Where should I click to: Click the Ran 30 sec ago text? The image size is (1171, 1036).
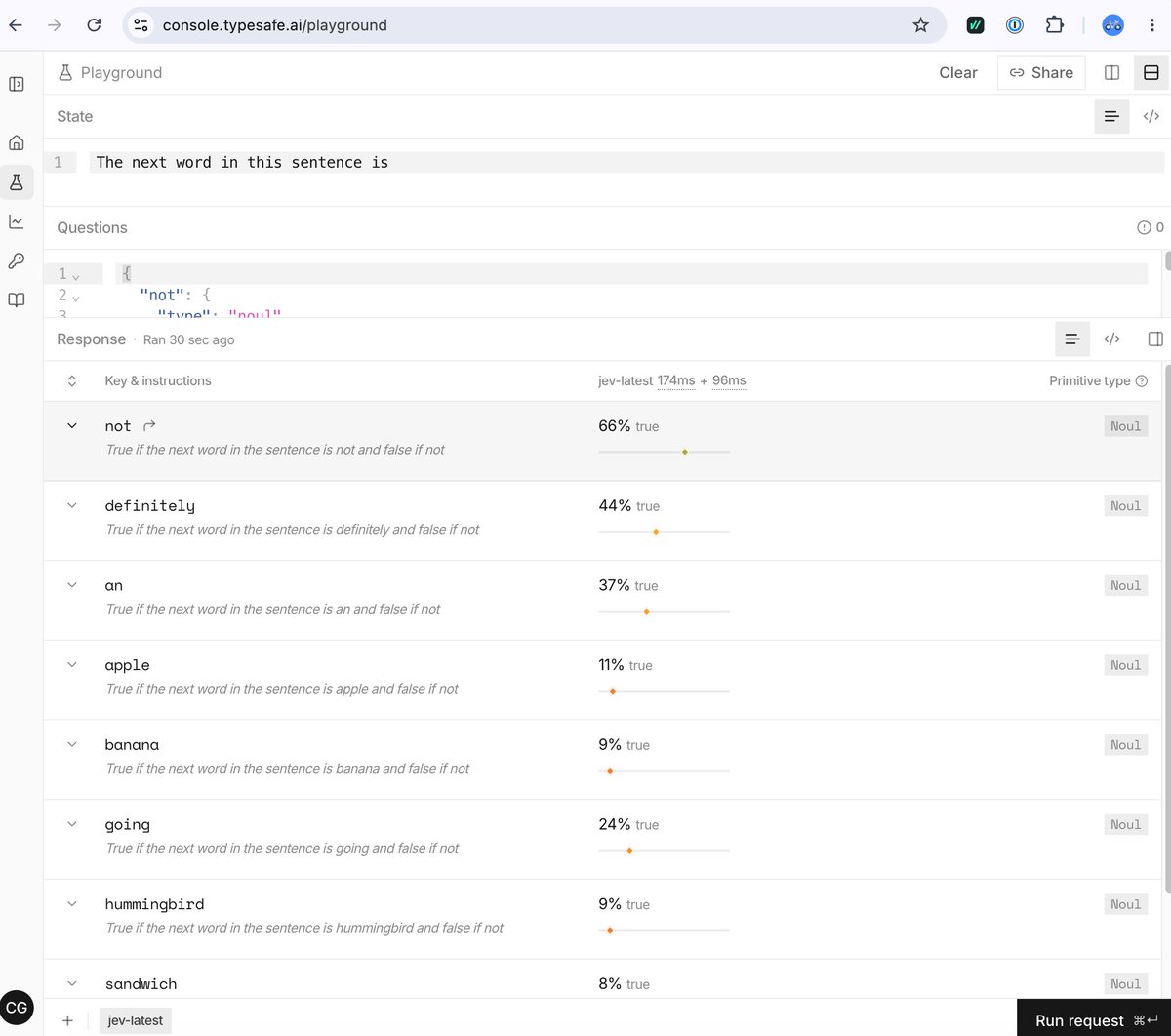pos(188,340)
